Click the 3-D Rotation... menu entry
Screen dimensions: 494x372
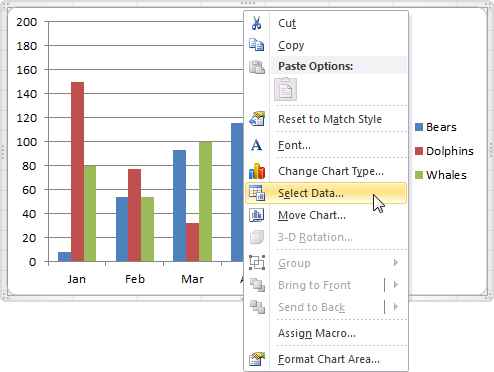point(325,237)
